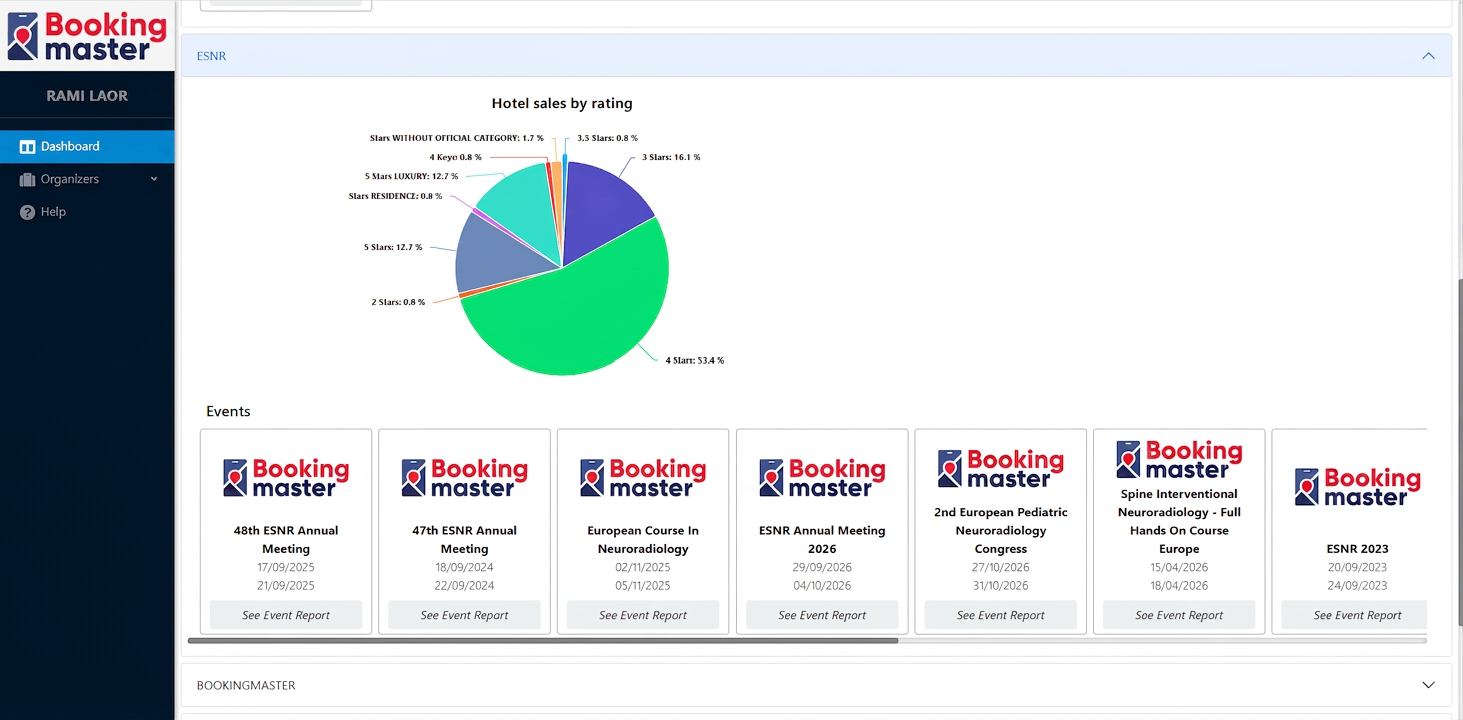
Task: Click the '3 Stars: 16.1 %' chart label
Action: pos(671,157)
